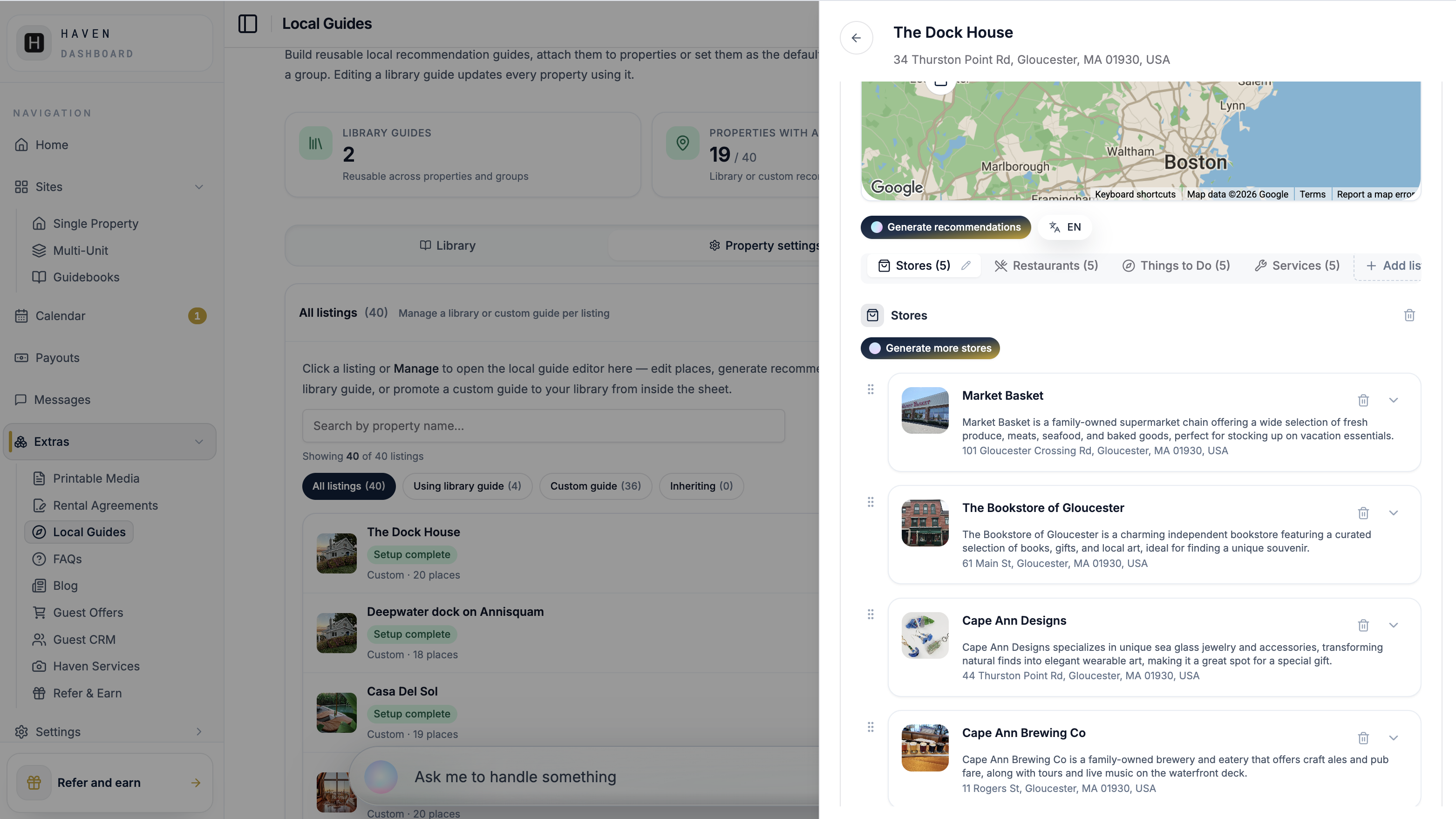1456x819 pixels.
Task: Click the pencil icon on the Stores tab
Action: (966, 266)
